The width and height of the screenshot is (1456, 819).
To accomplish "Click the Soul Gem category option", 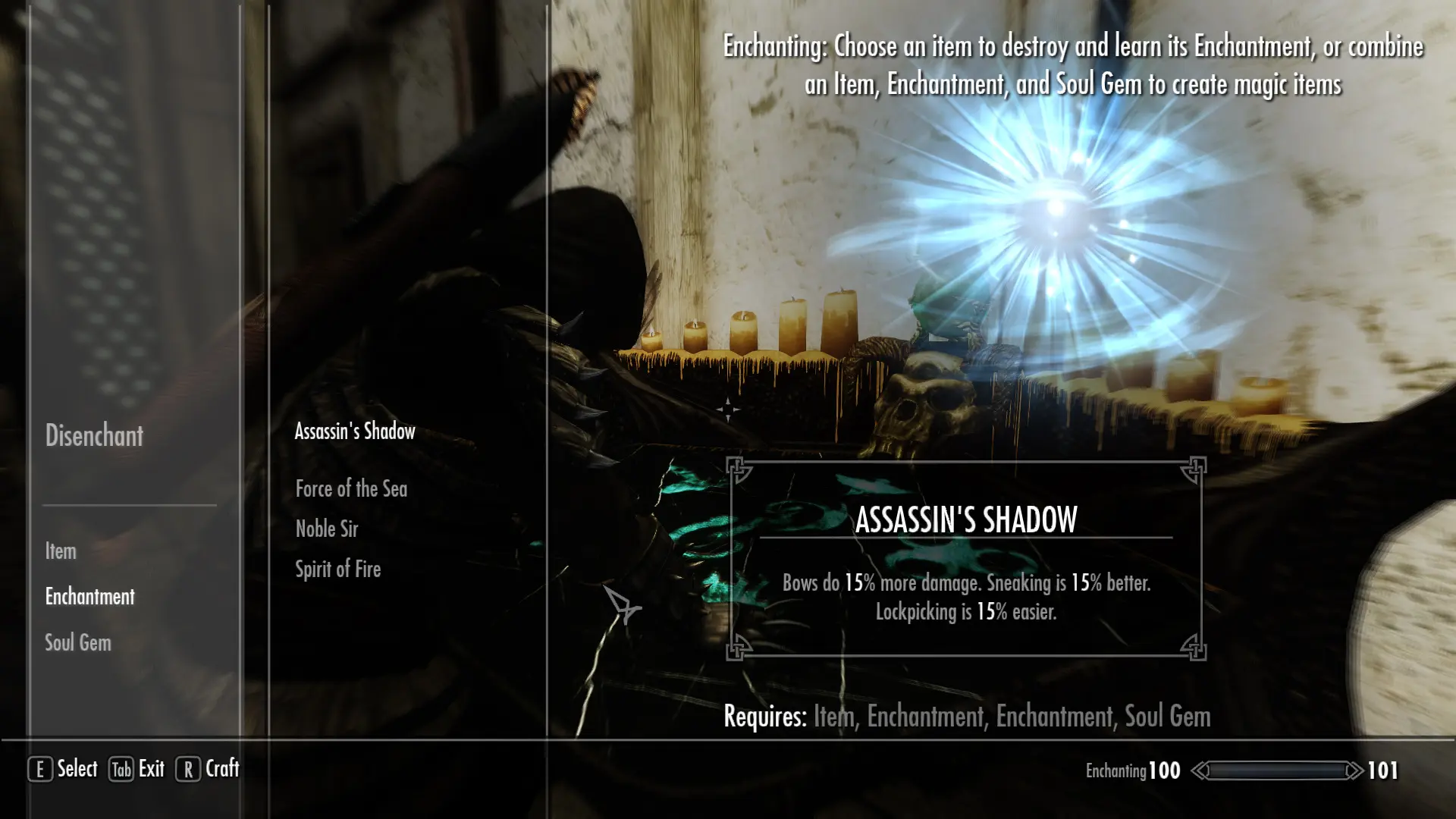I will click(x=78, y=641).
